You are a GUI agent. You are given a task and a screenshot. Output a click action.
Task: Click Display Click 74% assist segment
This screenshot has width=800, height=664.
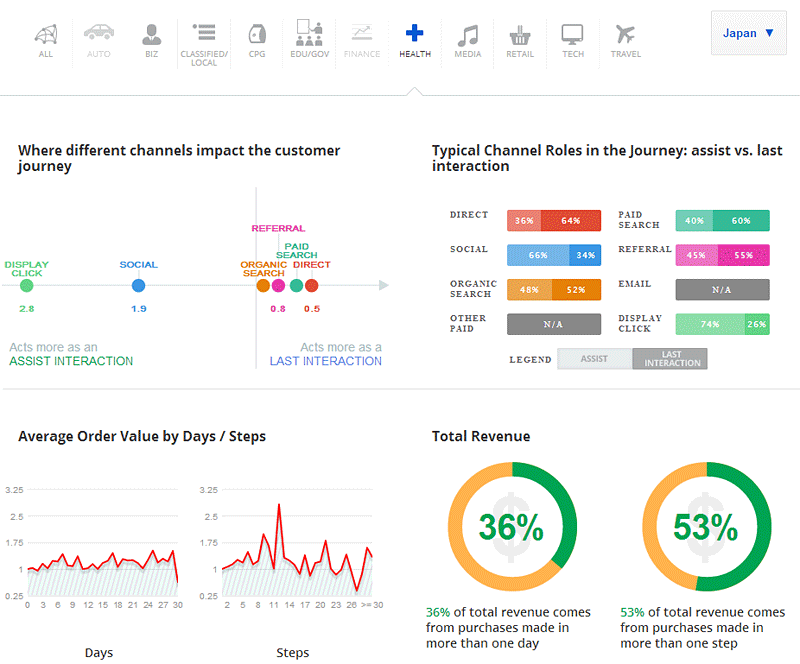(x=710, y=324)
